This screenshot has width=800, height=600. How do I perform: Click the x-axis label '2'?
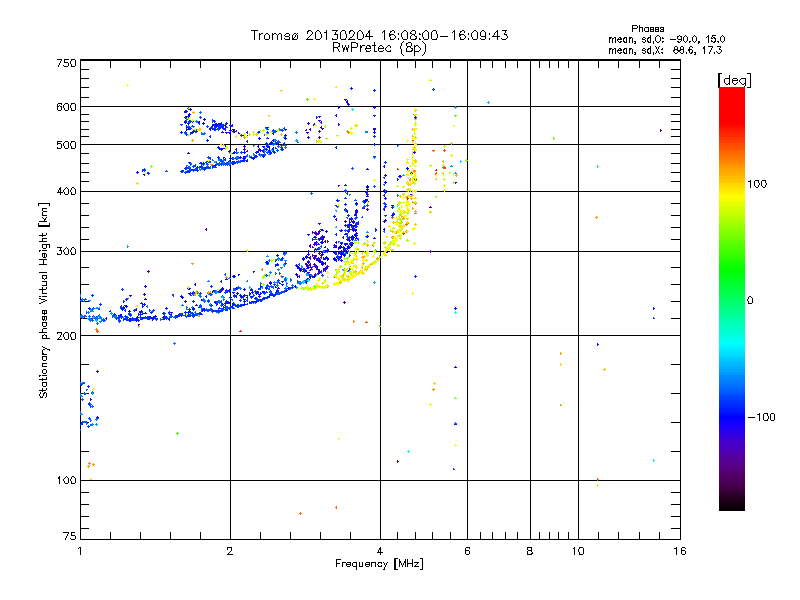pyautogui.click(x=230, y=551)
